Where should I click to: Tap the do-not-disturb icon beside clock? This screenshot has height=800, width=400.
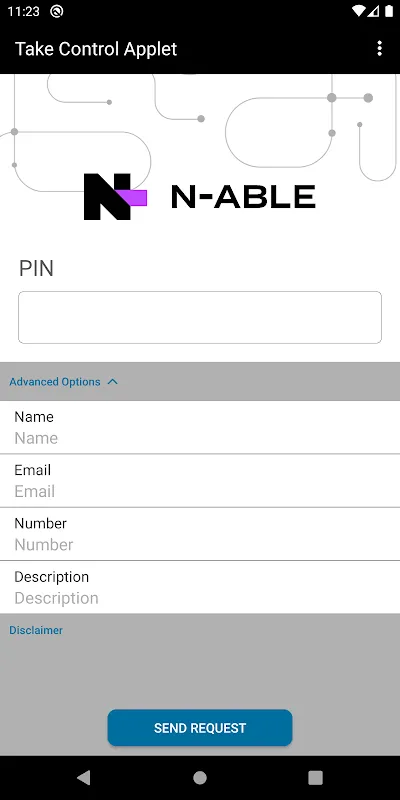[x=57, y=11]
